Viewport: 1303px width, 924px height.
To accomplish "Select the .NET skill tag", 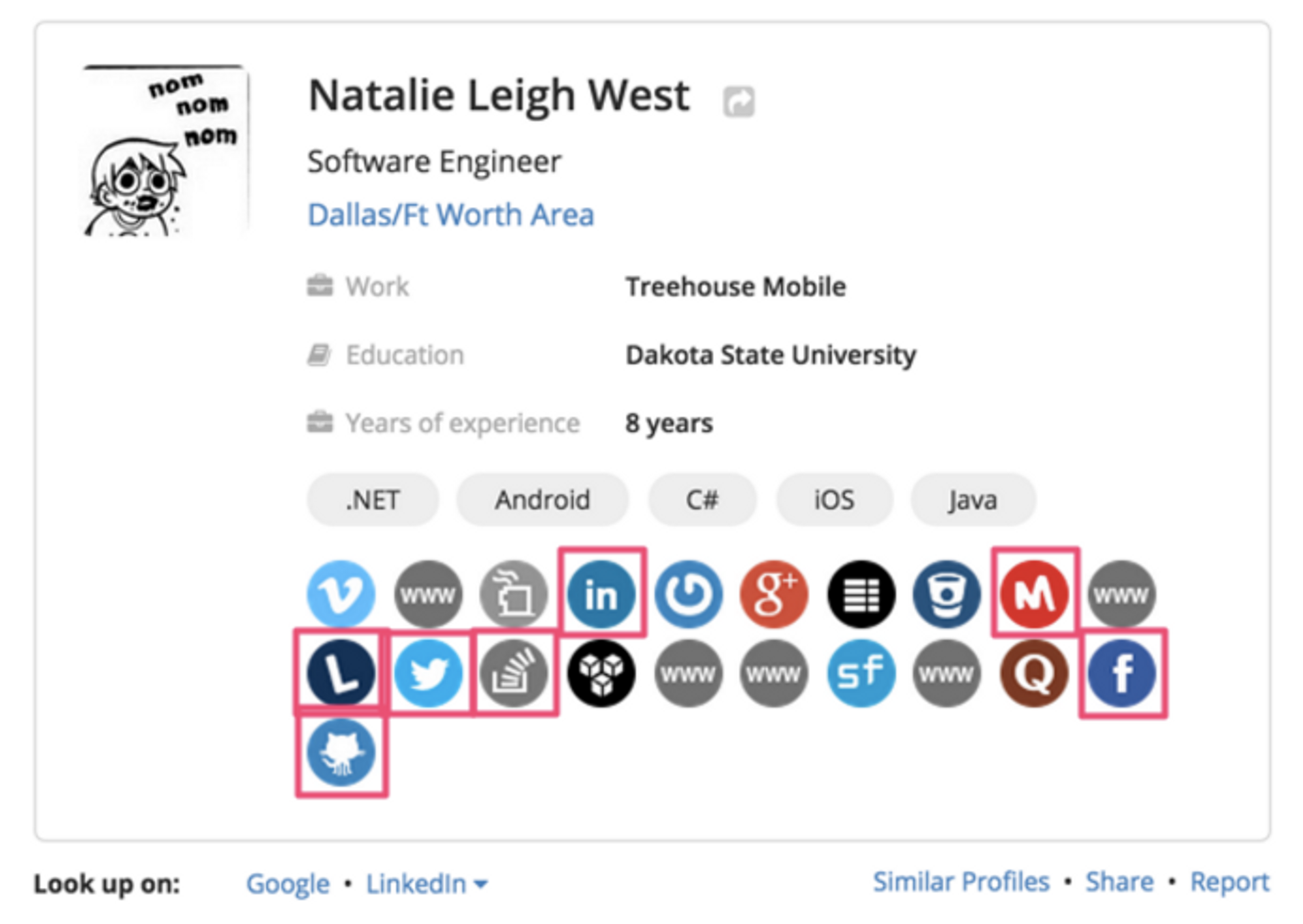I will click(373, 500).
